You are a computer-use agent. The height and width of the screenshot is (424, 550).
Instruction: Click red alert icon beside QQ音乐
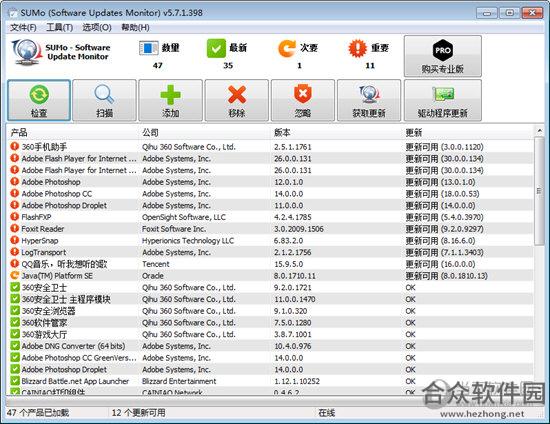click(x=14, y=263)
